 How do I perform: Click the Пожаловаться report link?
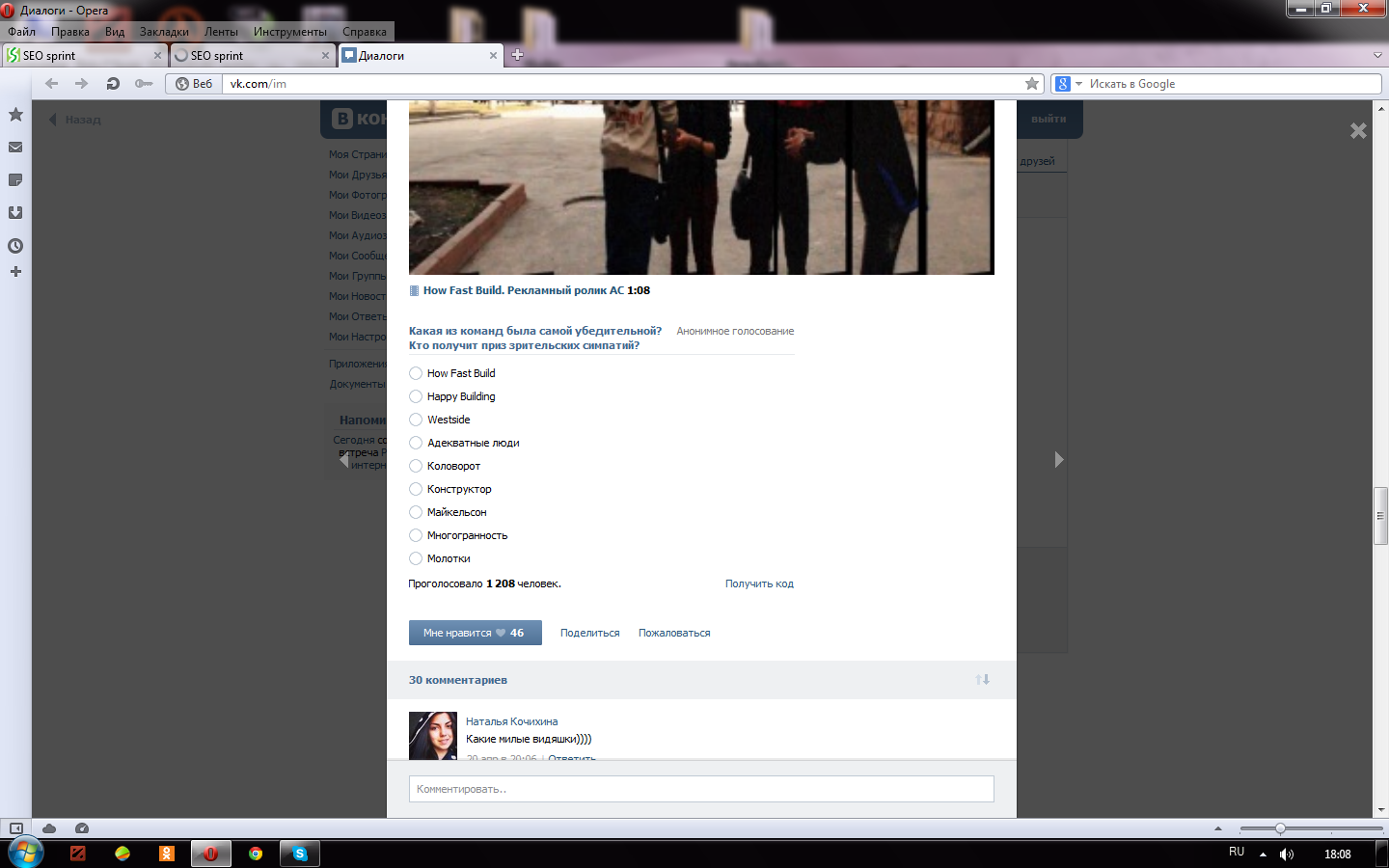[674, 633]
